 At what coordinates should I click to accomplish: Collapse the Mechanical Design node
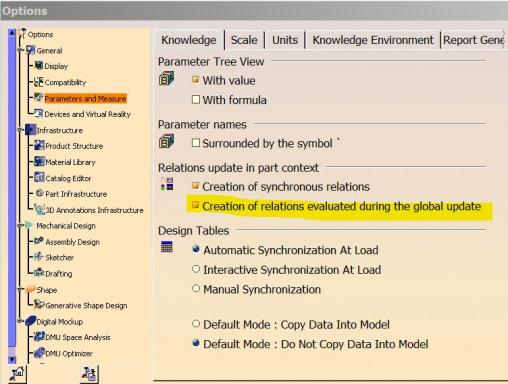[21, 225]
